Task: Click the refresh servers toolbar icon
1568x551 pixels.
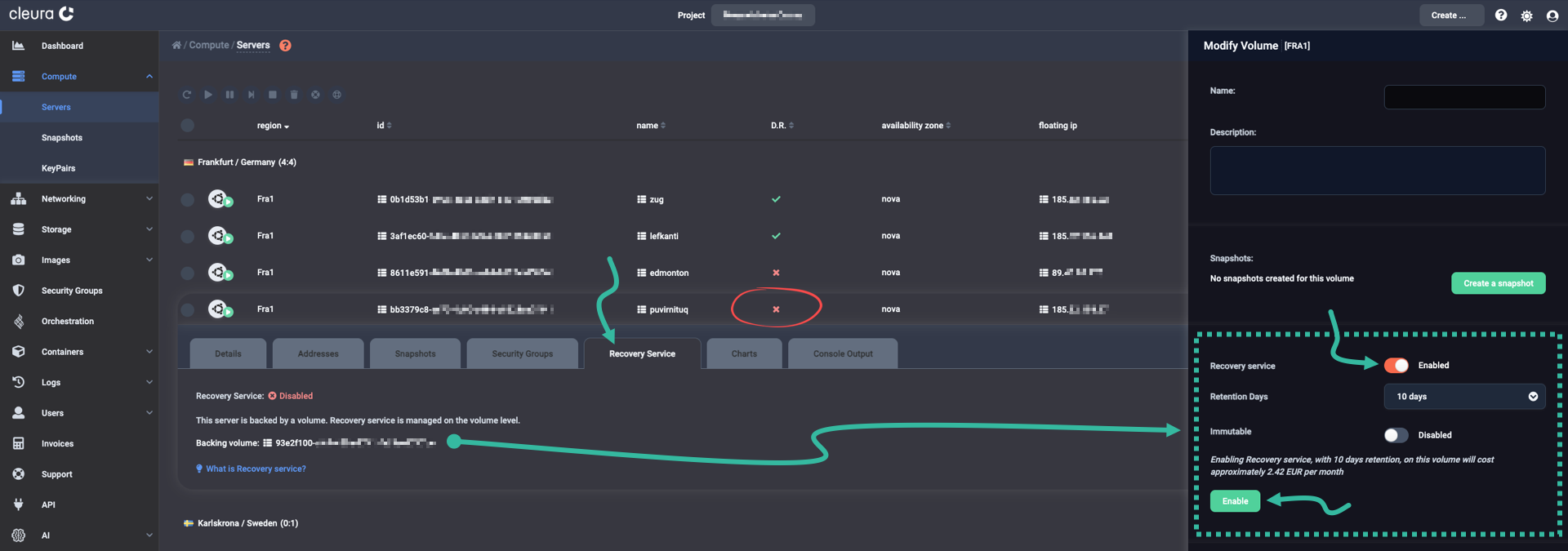Action: (x=186, y=95)
